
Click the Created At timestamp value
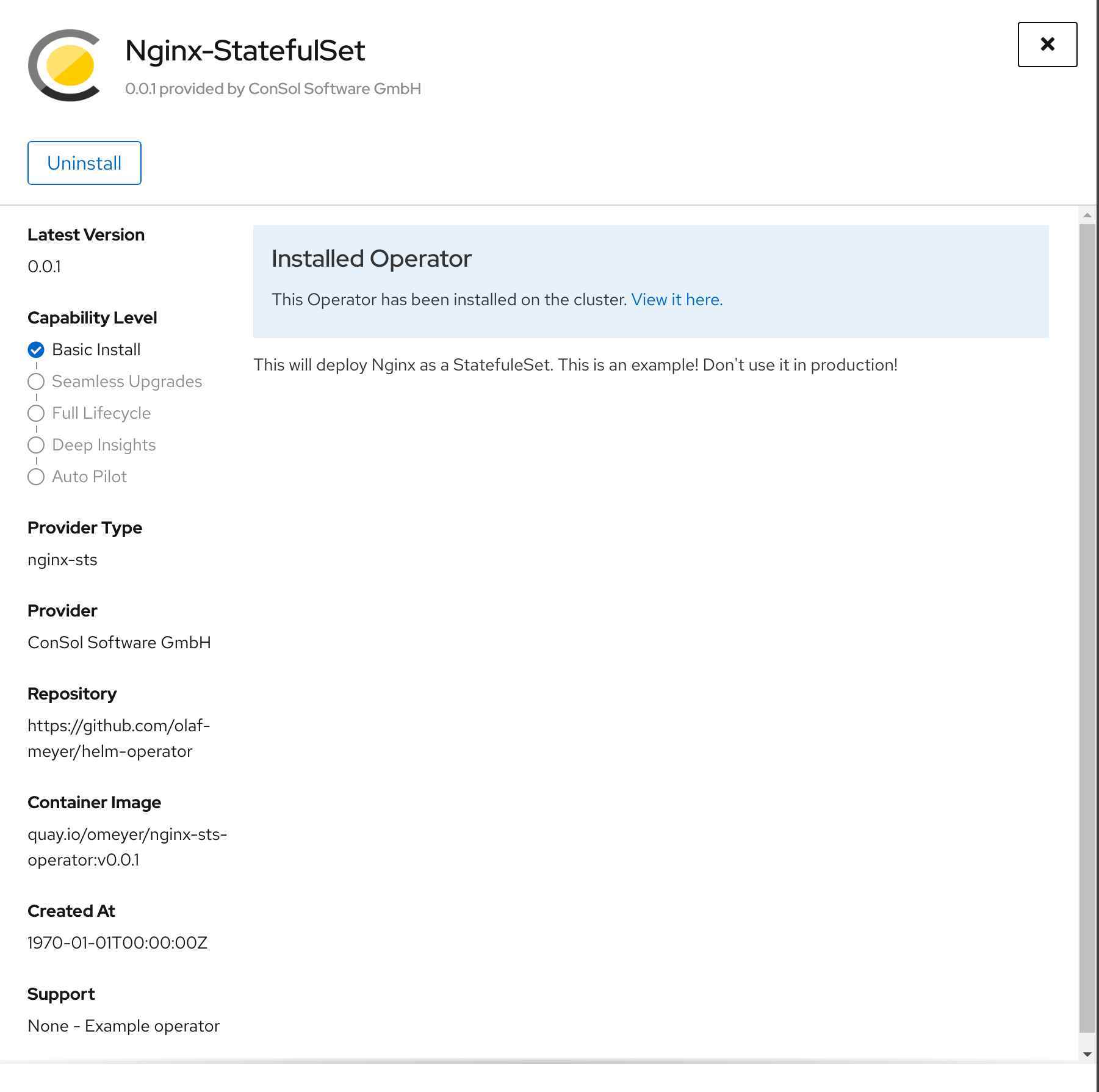pos(117,943)
